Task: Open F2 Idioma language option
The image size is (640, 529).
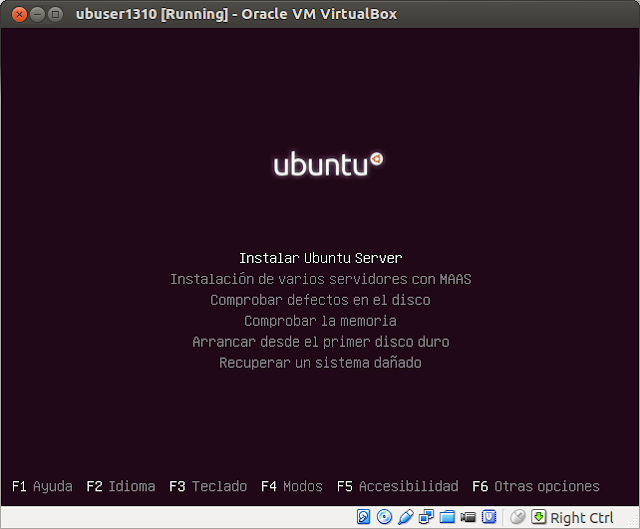Action: tap(121, 486)
